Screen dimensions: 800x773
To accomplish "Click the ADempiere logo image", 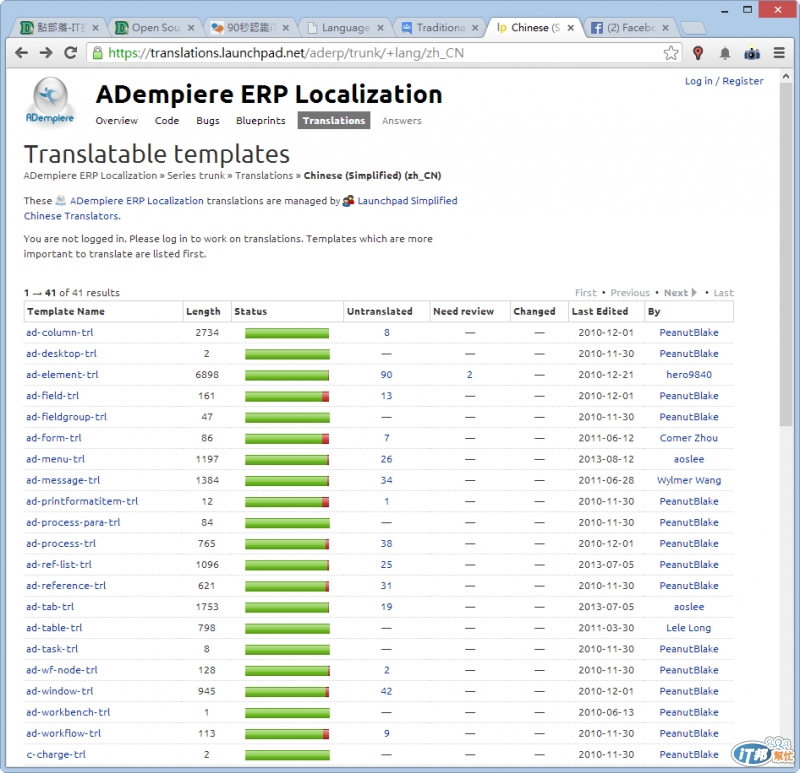I will point(50,101).
